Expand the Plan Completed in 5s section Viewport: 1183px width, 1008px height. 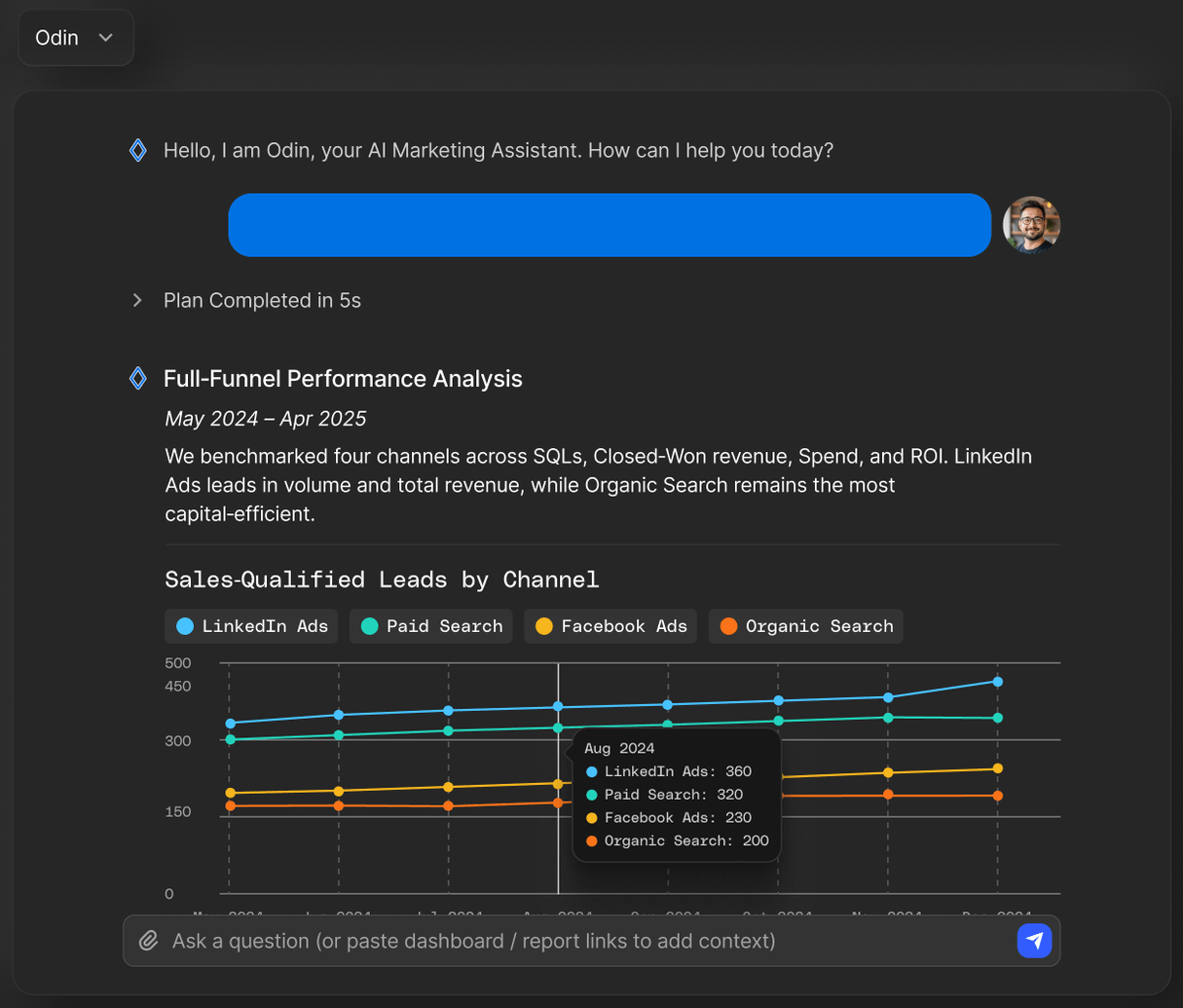(137, 301)
